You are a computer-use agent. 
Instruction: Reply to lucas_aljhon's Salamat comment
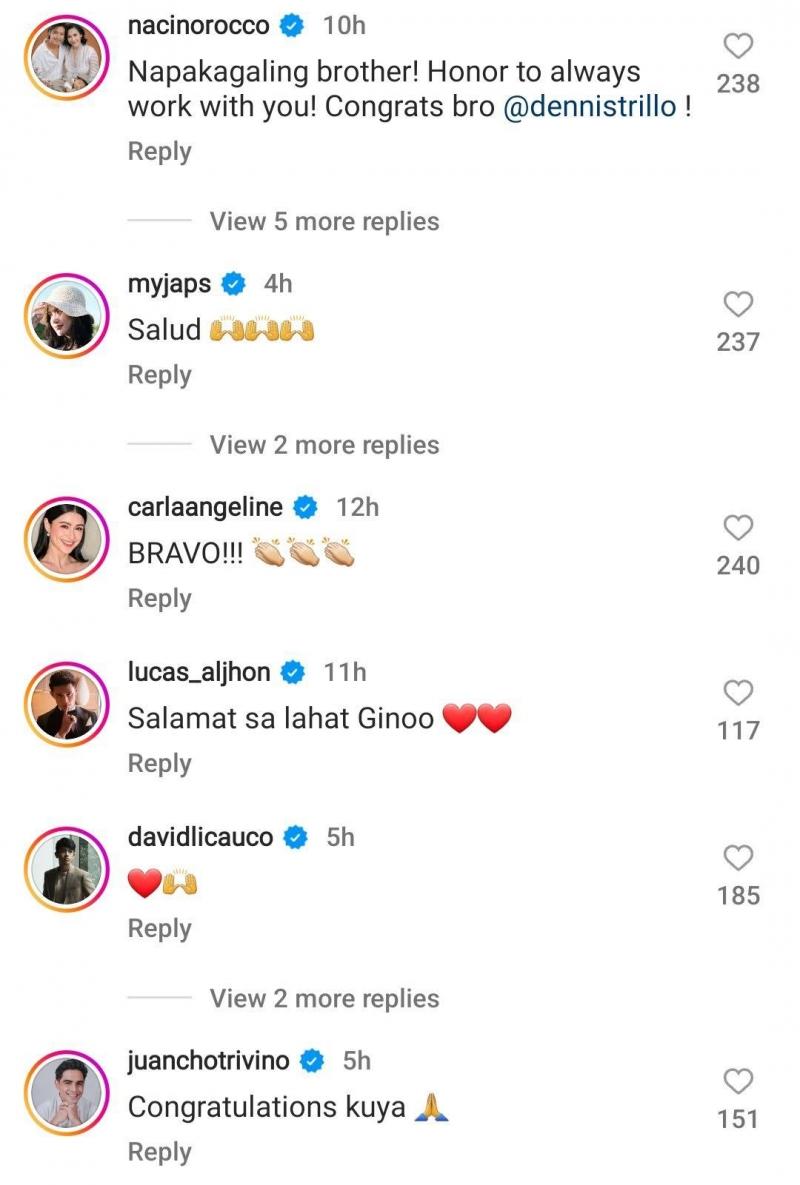coord(159,763)
